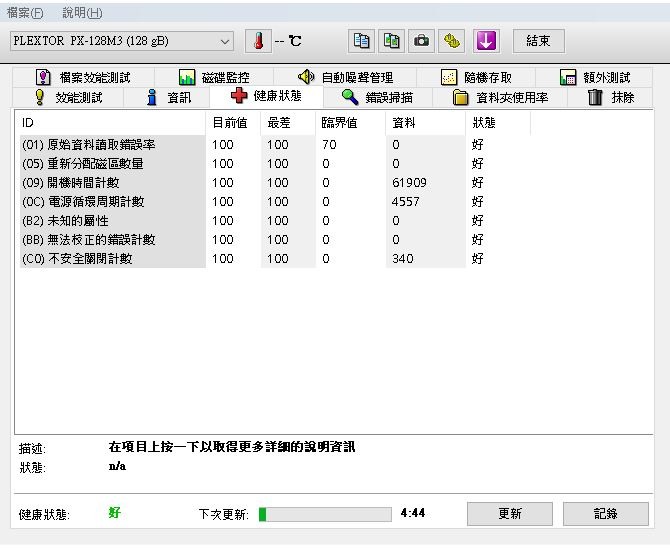Screen dimensions: 670x549
Task: Click the 記錄 log button
Action: [x=605, y=514]
